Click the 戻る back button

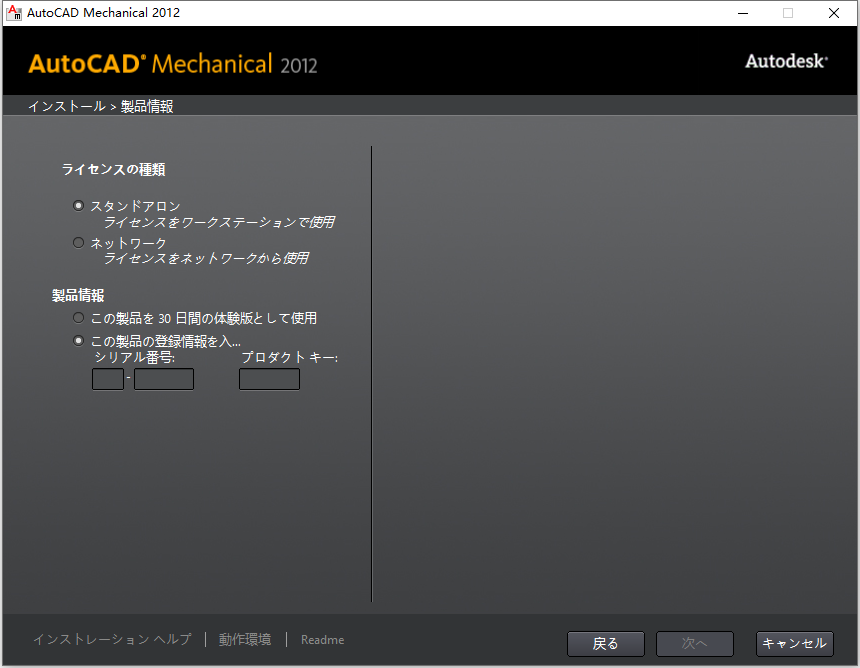point(606,643)
